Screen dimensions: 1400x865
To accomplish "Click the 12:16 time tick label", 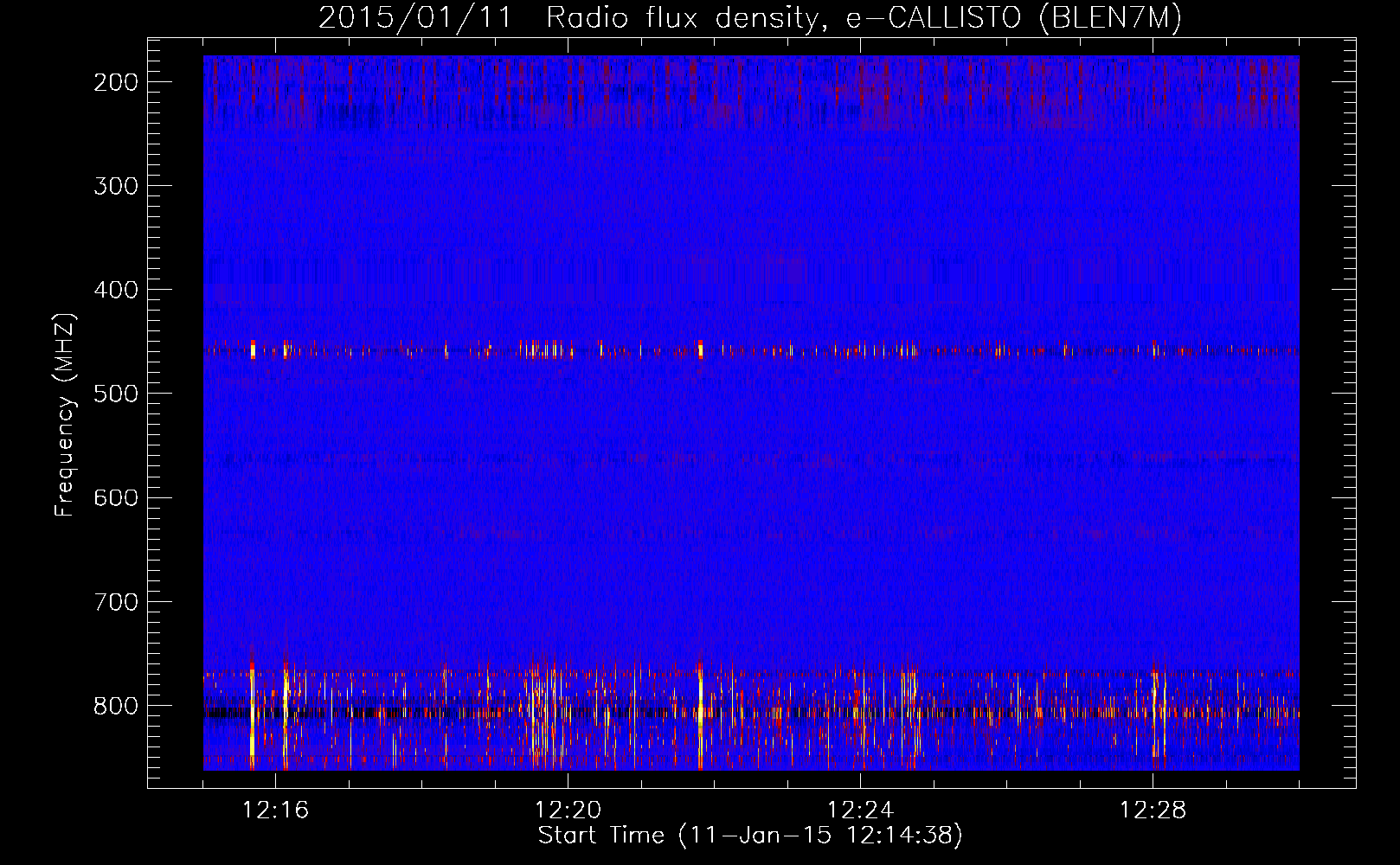I will click(x=276, y=811).
